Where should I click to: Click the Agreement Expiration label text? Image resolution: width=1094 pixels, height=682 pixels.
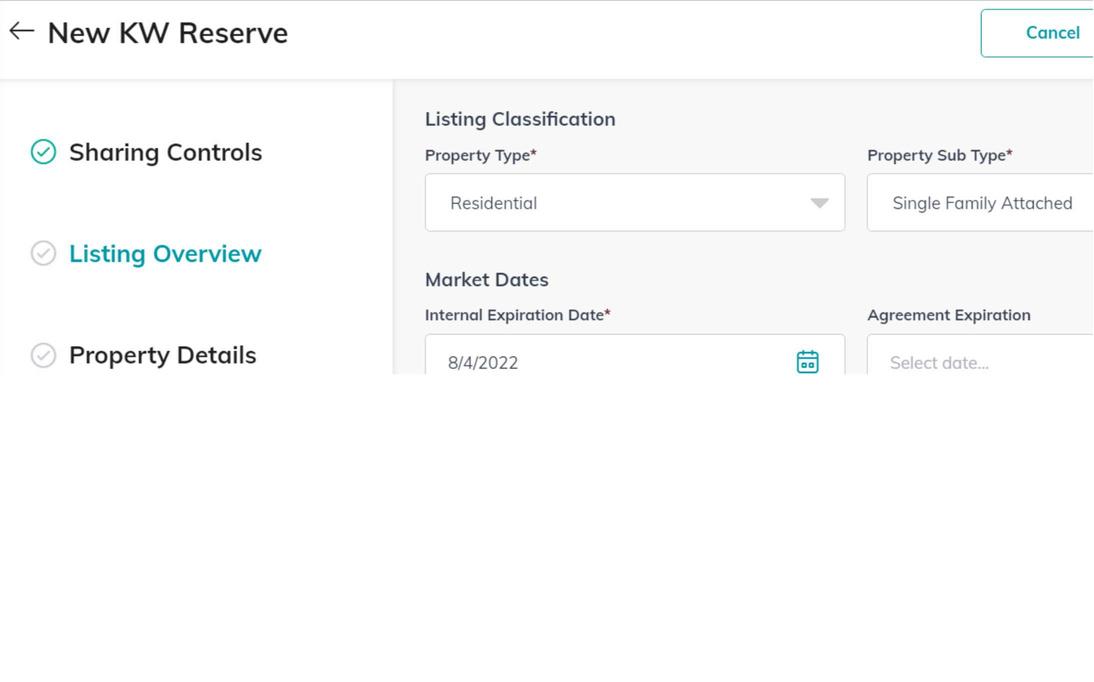tap(948, 315)
